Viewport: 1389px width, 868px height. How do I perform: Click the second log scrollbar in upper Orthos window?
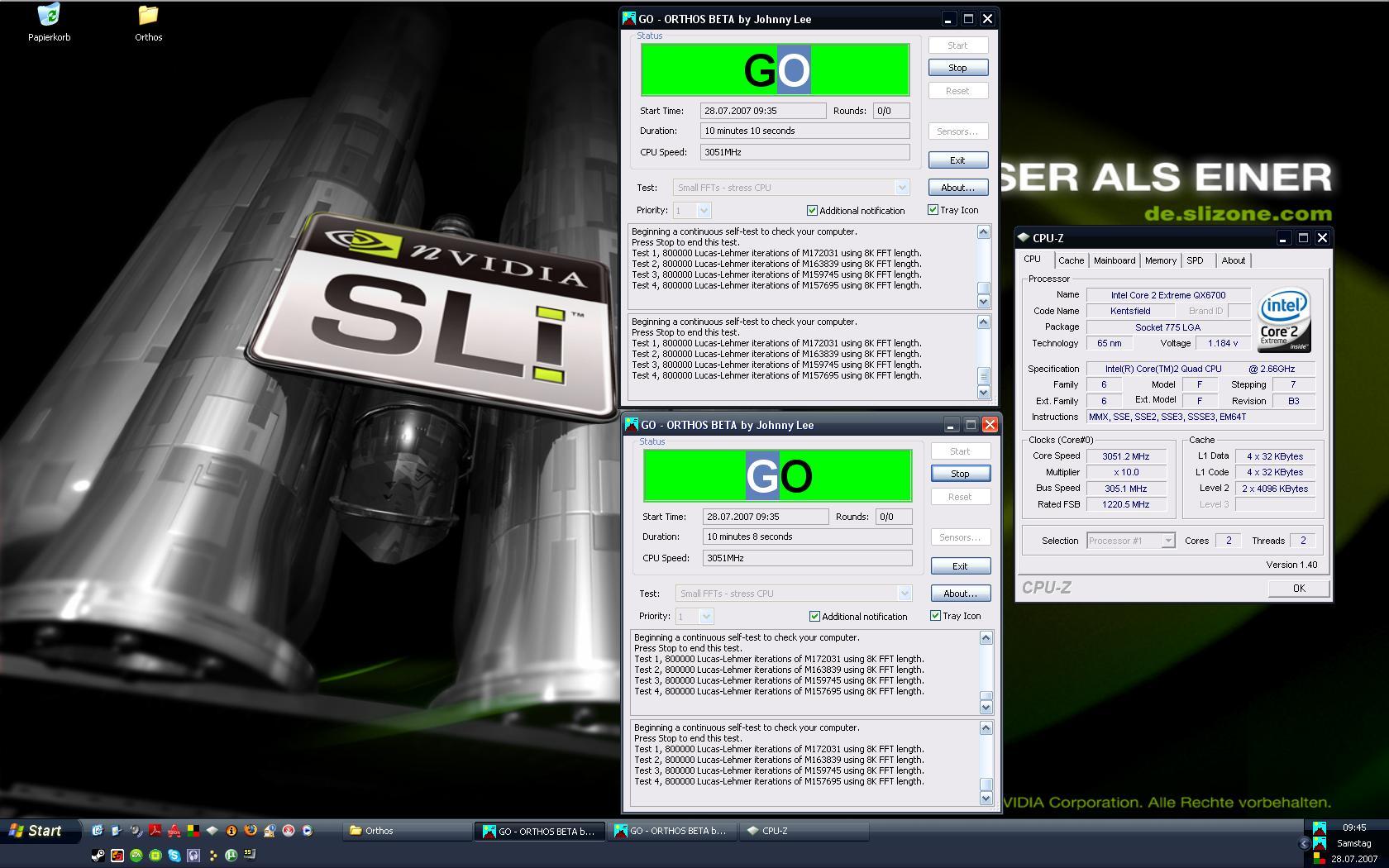click(983, 356)
